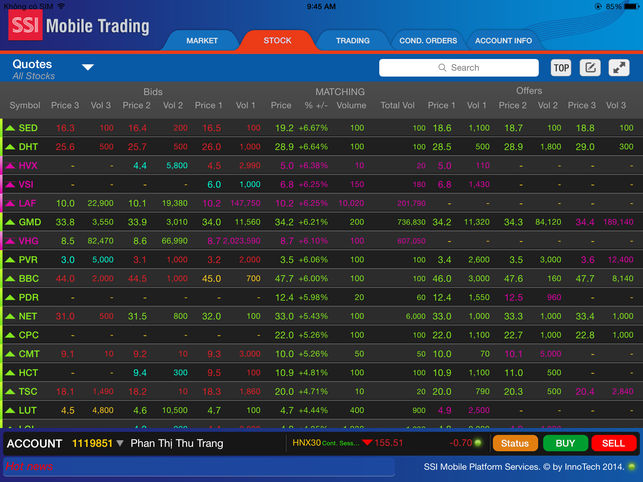Tap the SSI logo
The height and width of the screenshot is (482, 643).
25,27
